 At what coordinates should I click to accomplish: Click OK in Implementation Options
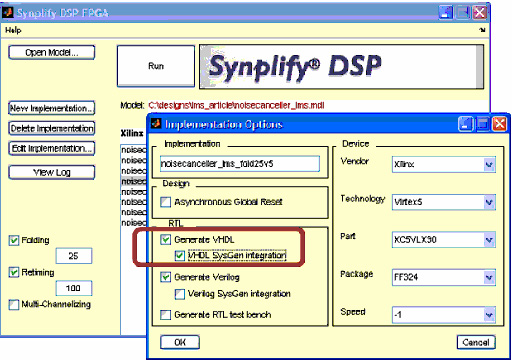pos(180,342)
